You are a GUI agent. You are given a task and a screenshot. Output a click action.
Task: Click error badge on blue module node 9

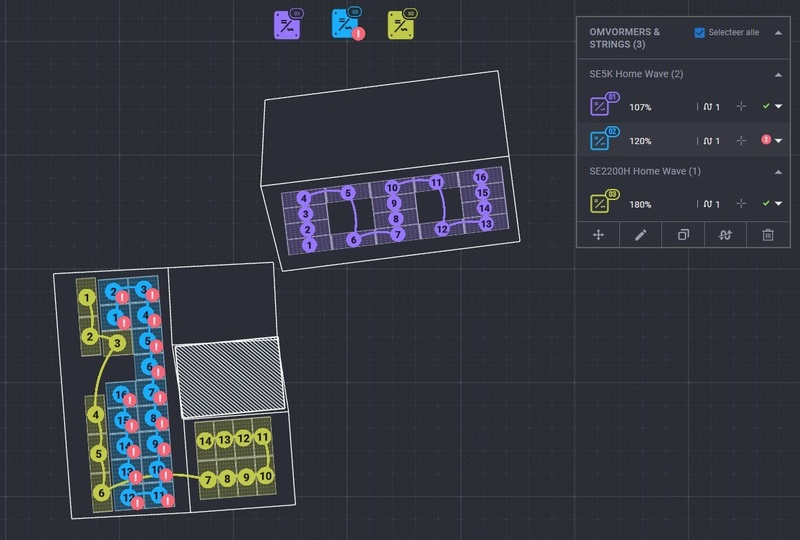pyautogui.click(x=164, y=449)
